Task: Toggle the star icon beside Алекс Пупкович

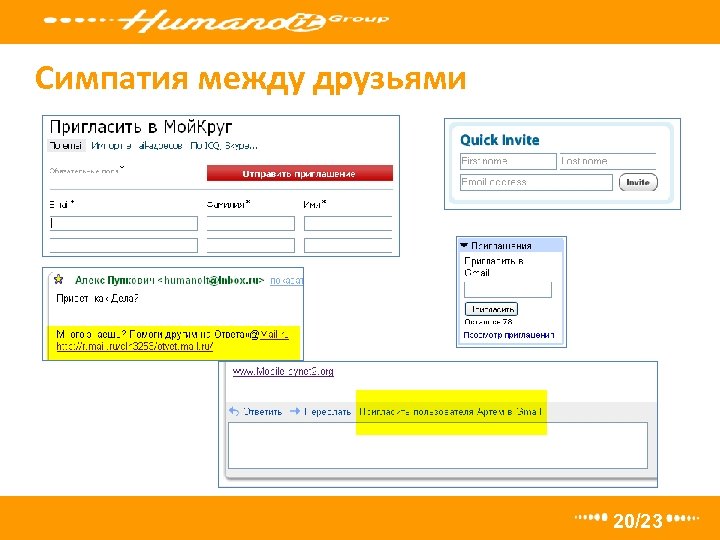Action: [58, 279]
